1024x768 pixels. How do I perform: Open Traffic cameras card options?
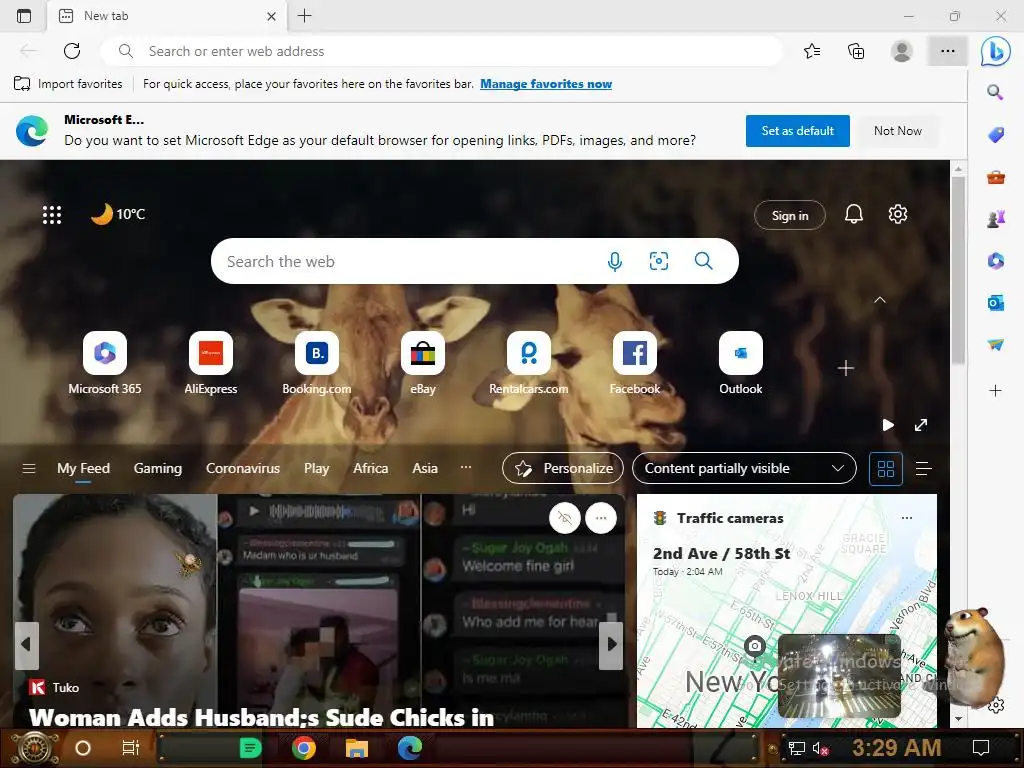click(x=906, y=518)
